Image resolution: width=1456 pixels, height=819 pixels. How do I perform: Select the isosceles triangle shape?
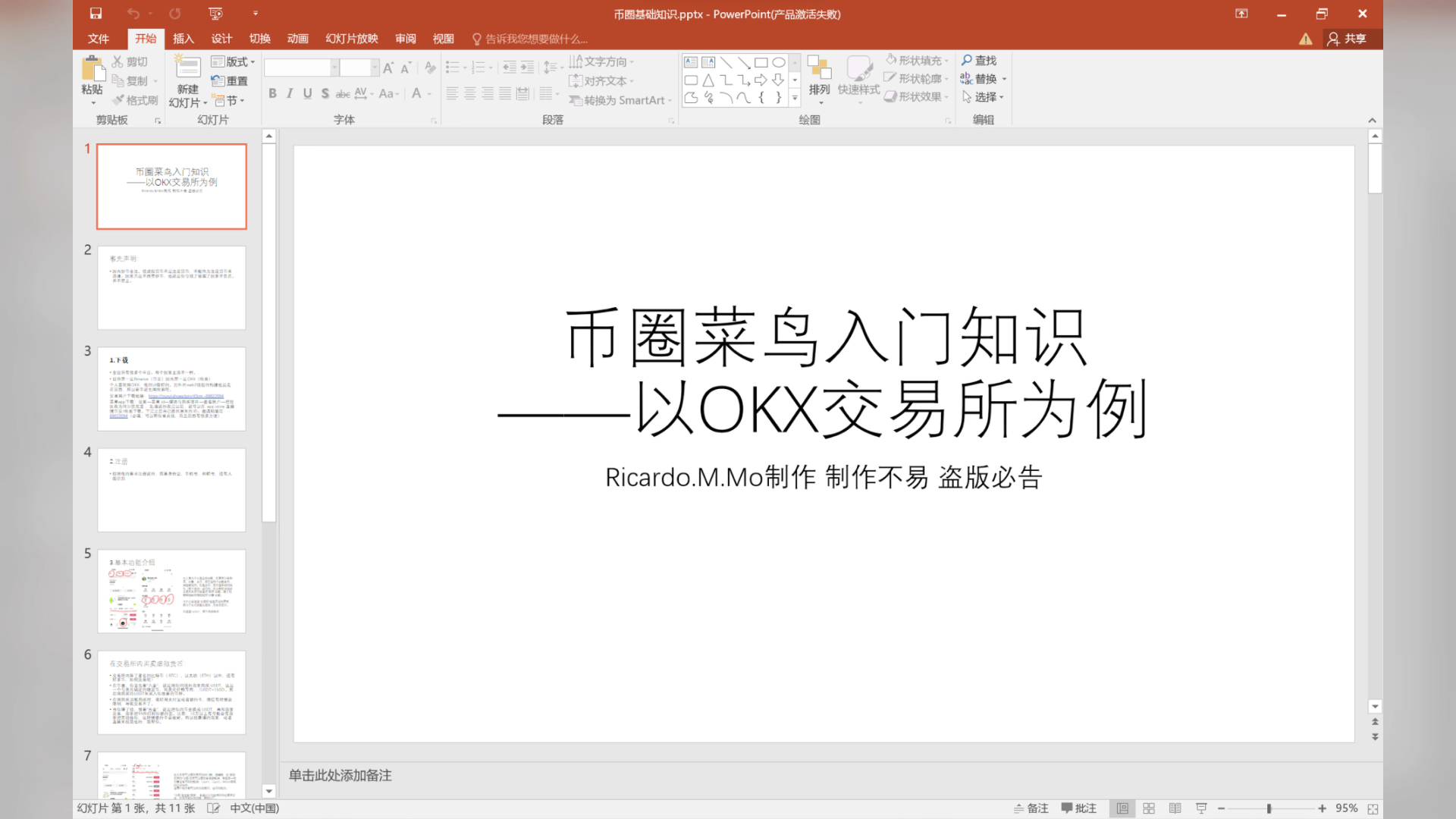pyautogui.click(x=708, y=80)
